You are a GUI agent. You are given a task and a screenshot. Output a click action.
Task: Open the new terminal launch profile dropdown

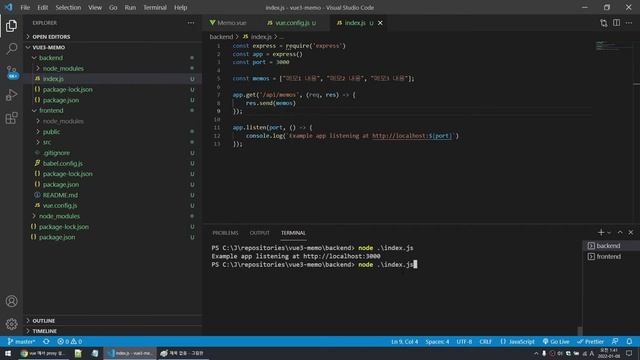point(609,232)
